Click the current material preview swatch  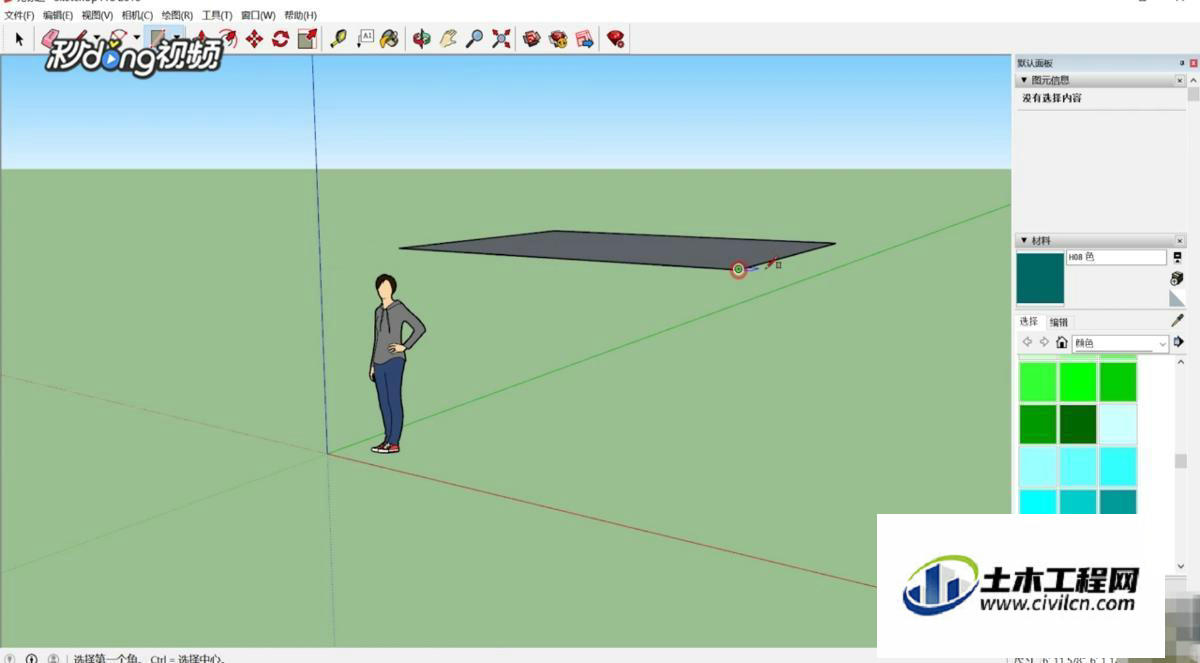[x=1040, y=278]
